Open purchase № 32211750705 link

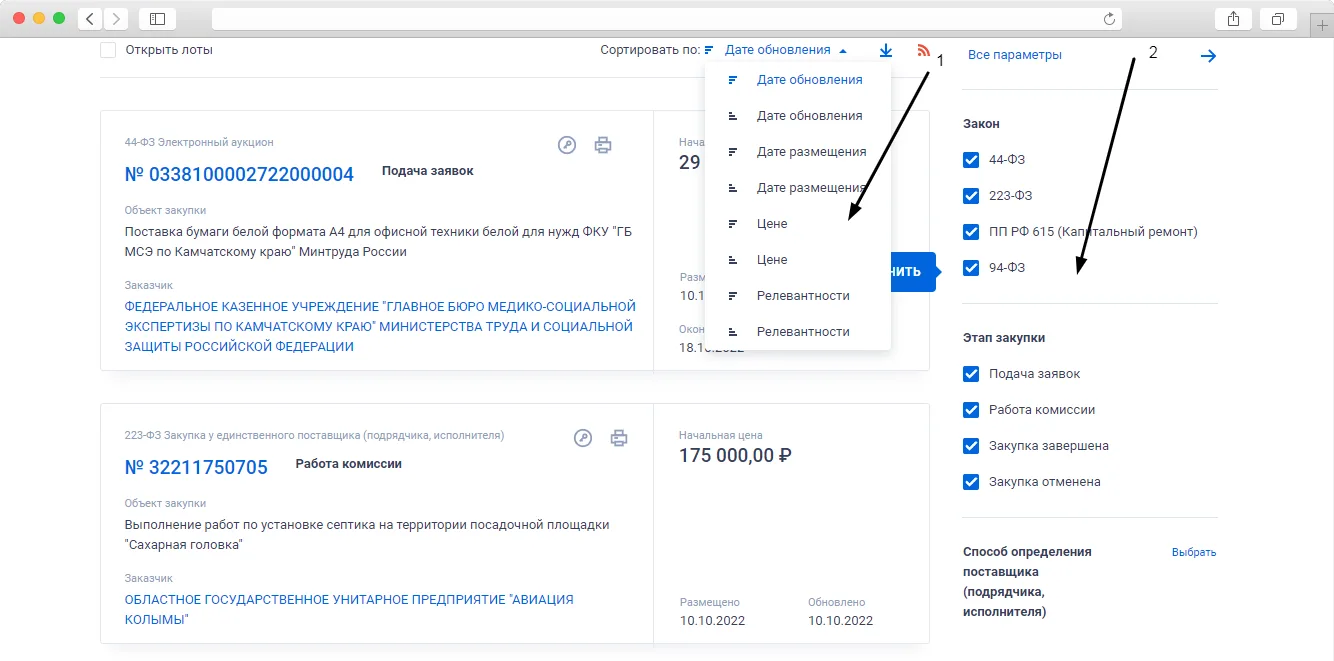coord(196,468)
